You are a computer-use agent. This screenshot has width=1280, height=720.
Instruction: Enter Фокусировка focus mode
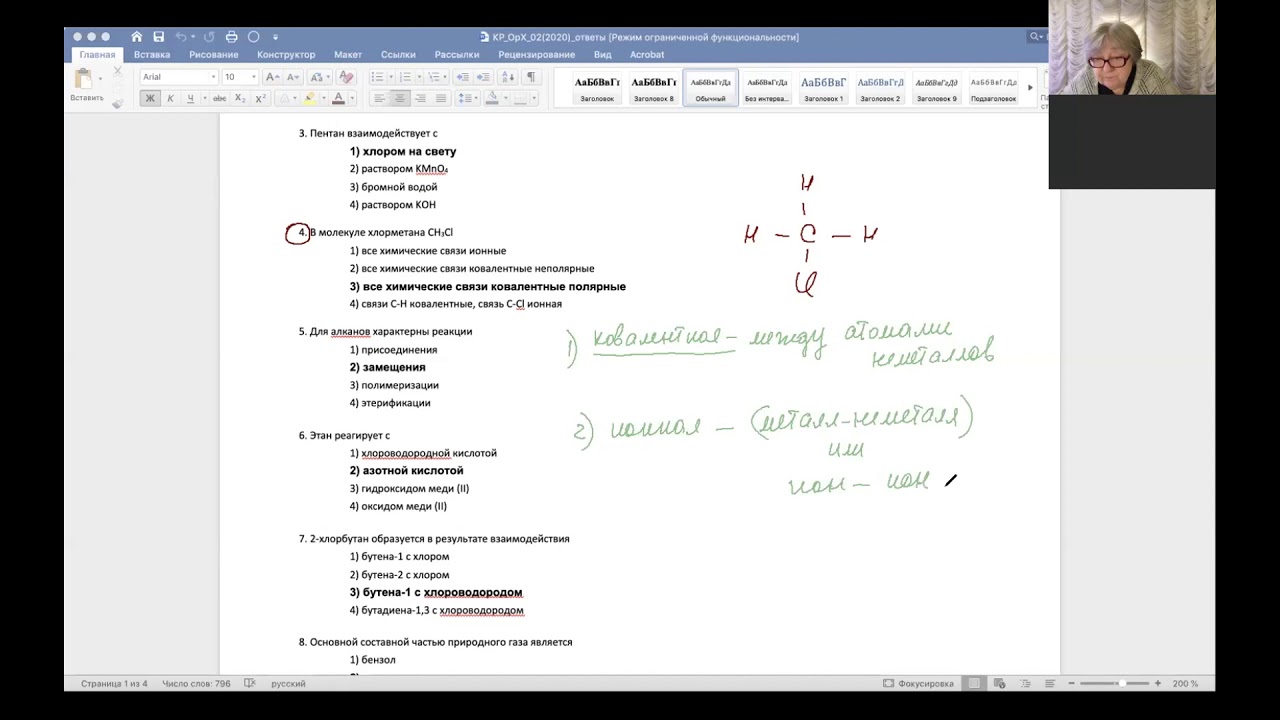[x=918, y=683]
